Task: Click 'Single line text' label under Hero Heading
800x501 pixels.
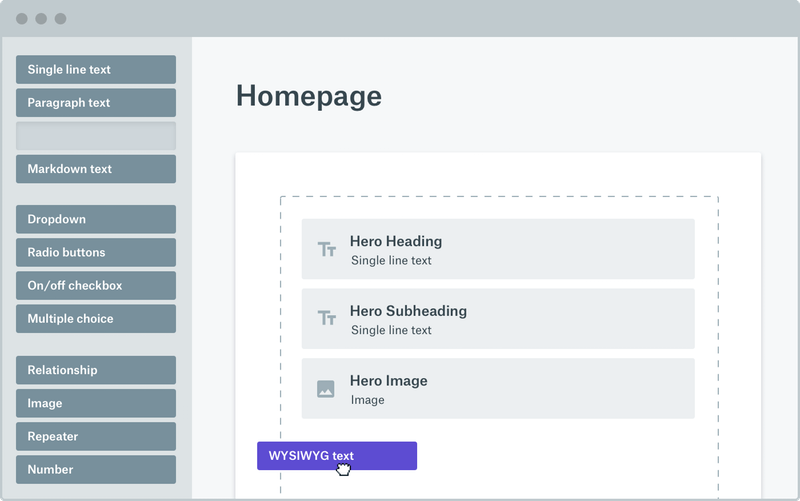Action: pos(391,261)
